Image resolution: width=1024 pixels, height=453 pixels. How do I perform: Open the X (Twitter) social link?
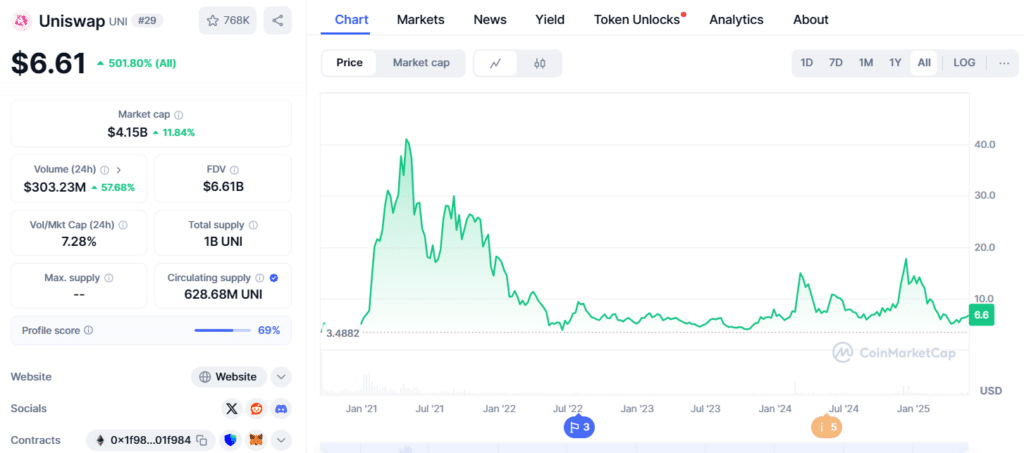click(x=231, y=409)
